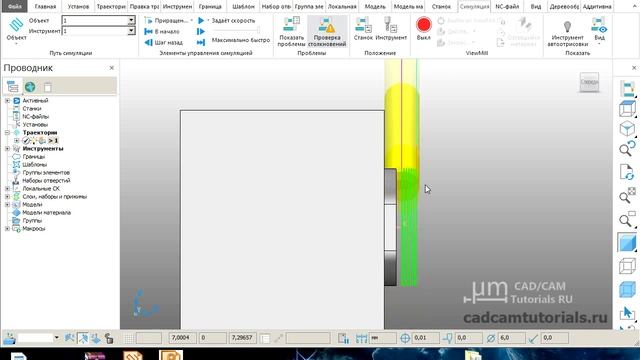Screen dimensions: 640x360
Task: Select the Границы tree item
Action: coord(33,157)
